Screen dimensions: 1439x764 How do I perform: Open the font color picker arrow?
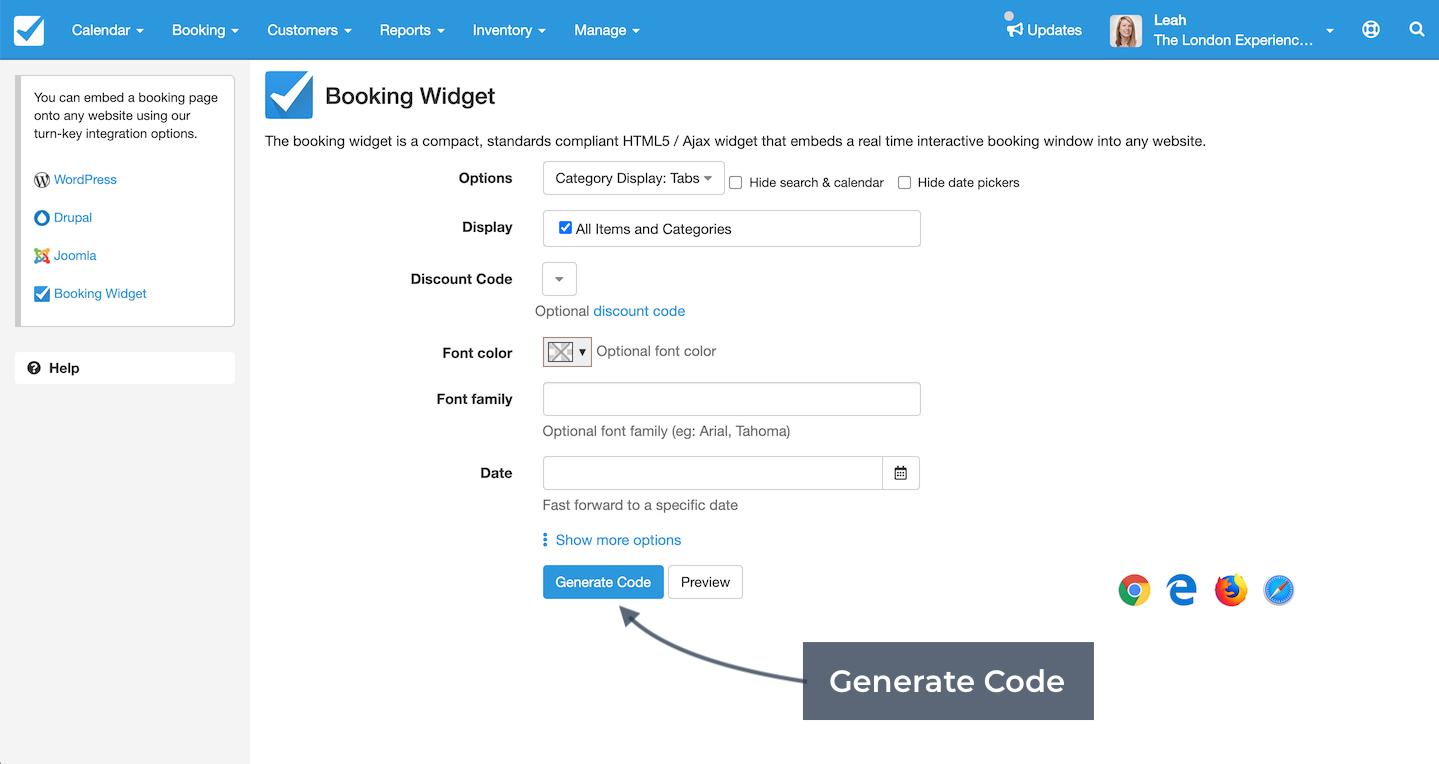click(x=583, y=352)
